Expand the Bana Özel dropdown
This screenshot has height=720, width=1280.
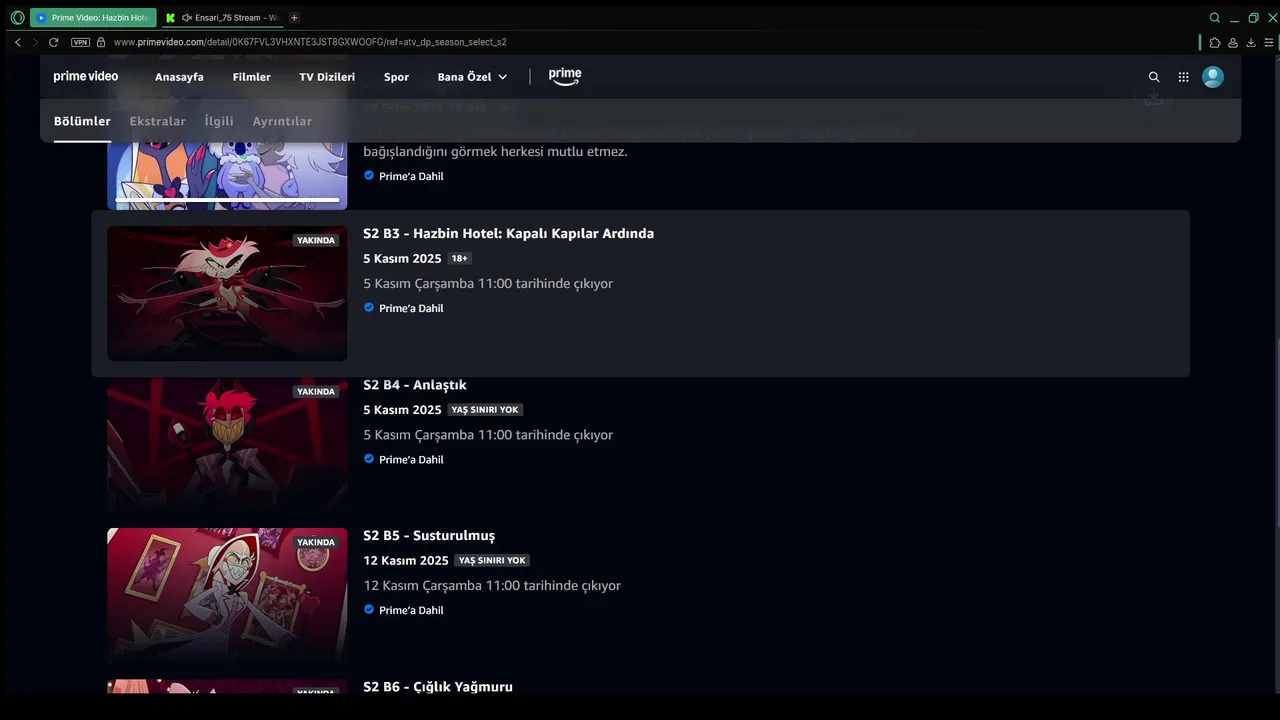click(472, 77)
